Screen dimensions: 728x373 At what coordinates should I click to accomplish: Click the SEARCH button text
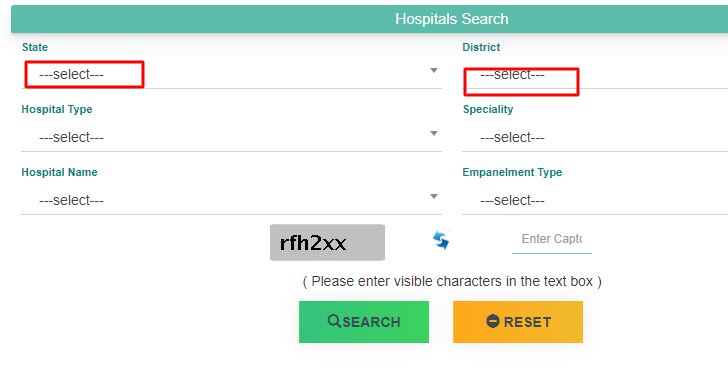click(x=371, y=322)
